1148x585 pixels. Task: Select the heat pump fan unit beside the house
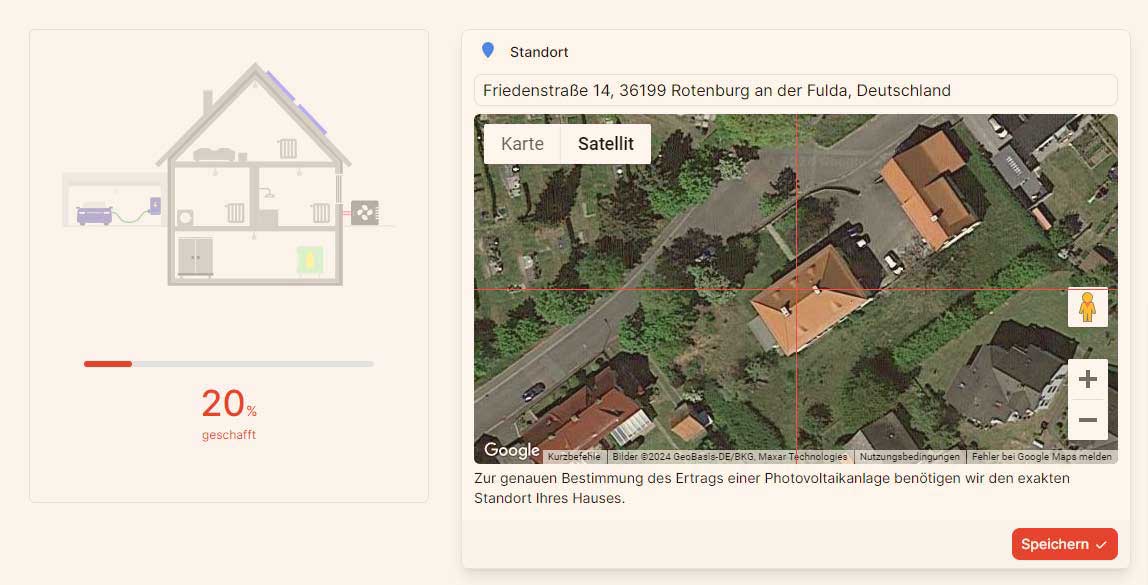point(365,212)
